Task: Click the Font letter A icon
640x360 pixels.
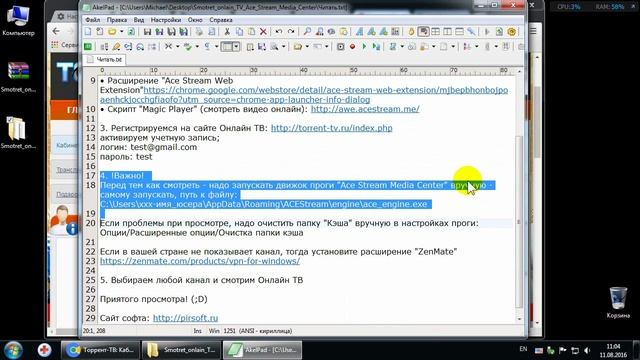Action: [359, 32]
